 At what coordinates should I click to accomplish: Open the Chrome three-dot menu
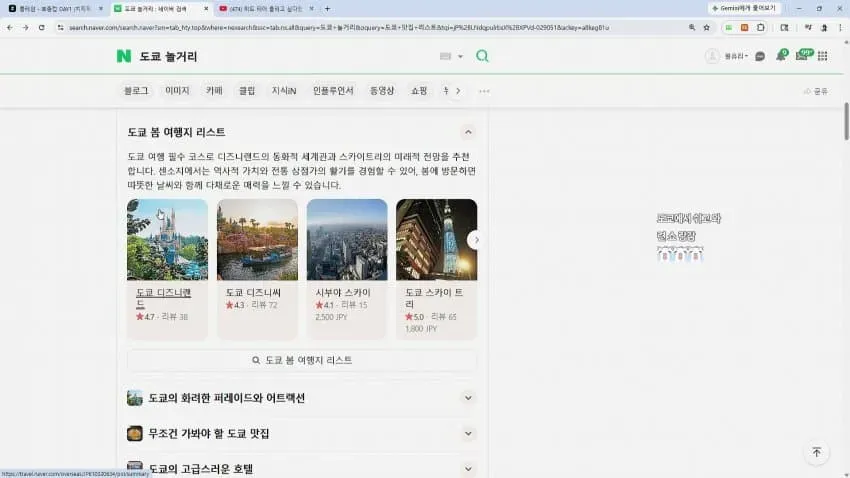click(x=840, y=28)
